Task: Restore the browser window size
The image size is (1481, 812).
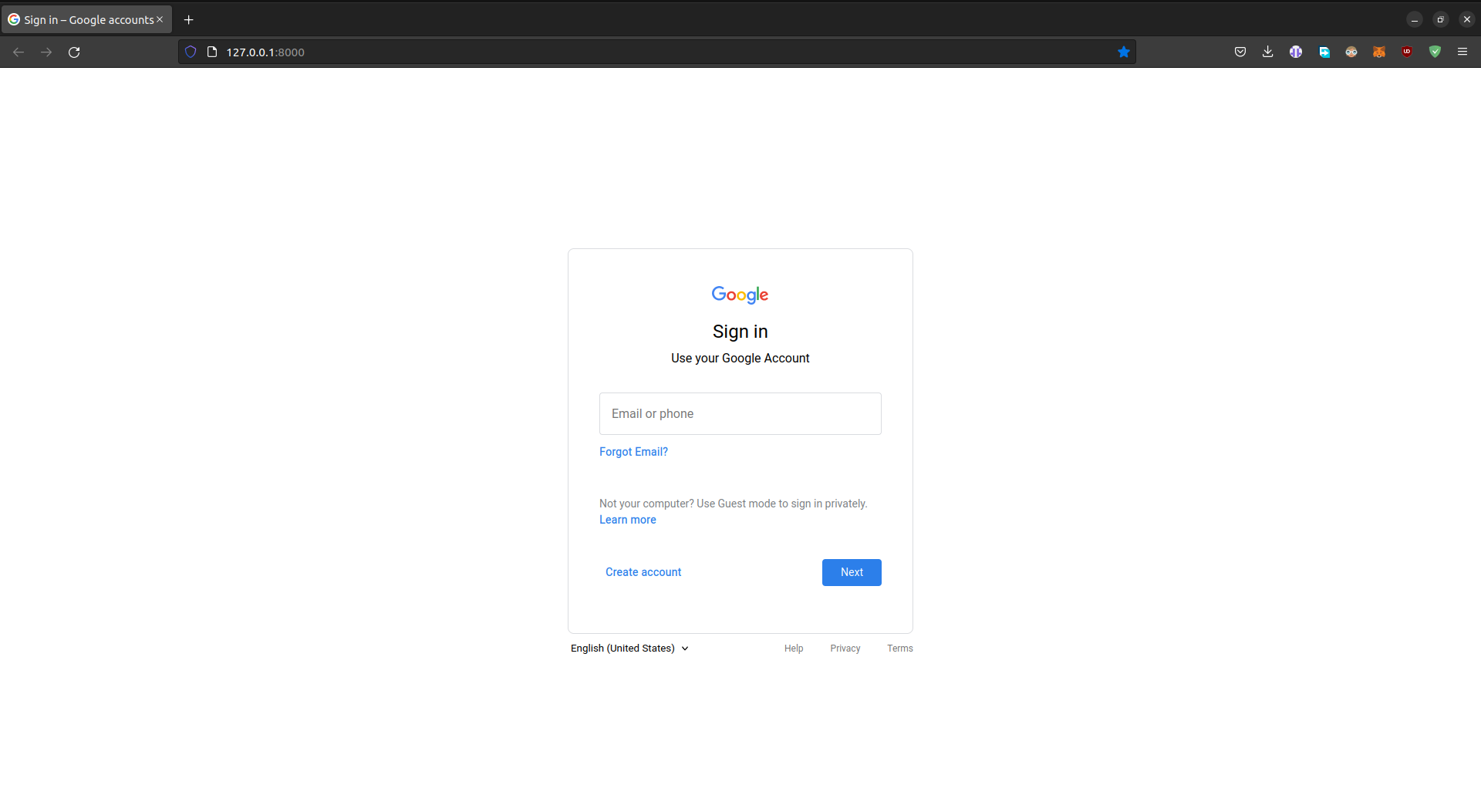Action: click(1440, 19)
